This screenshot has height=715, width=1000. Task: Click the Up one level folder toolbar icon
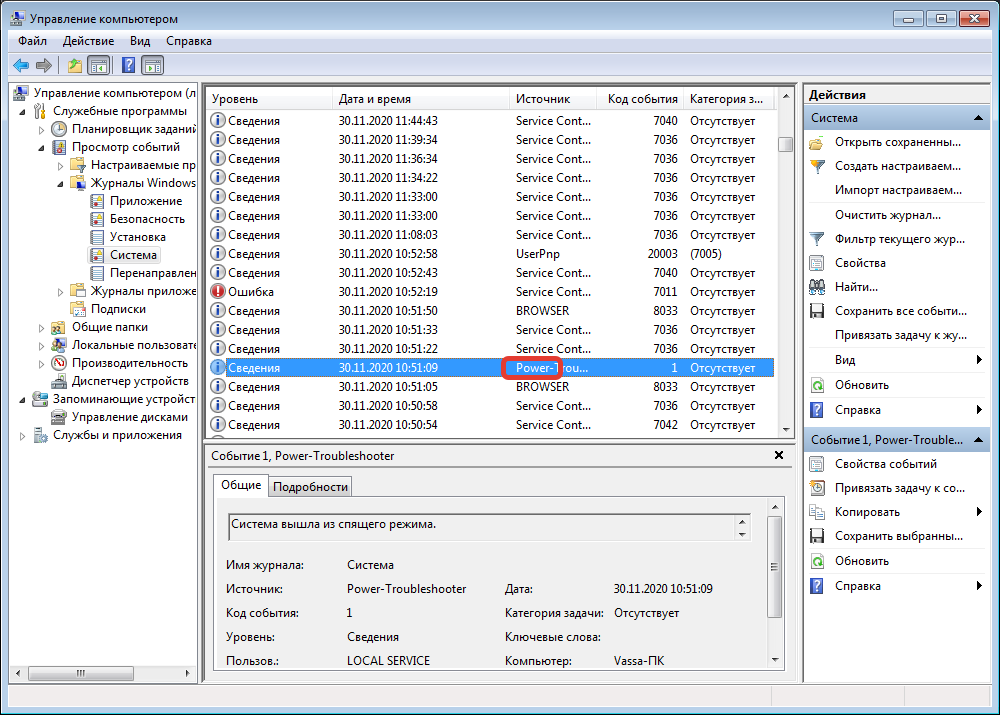pos(75,66)
